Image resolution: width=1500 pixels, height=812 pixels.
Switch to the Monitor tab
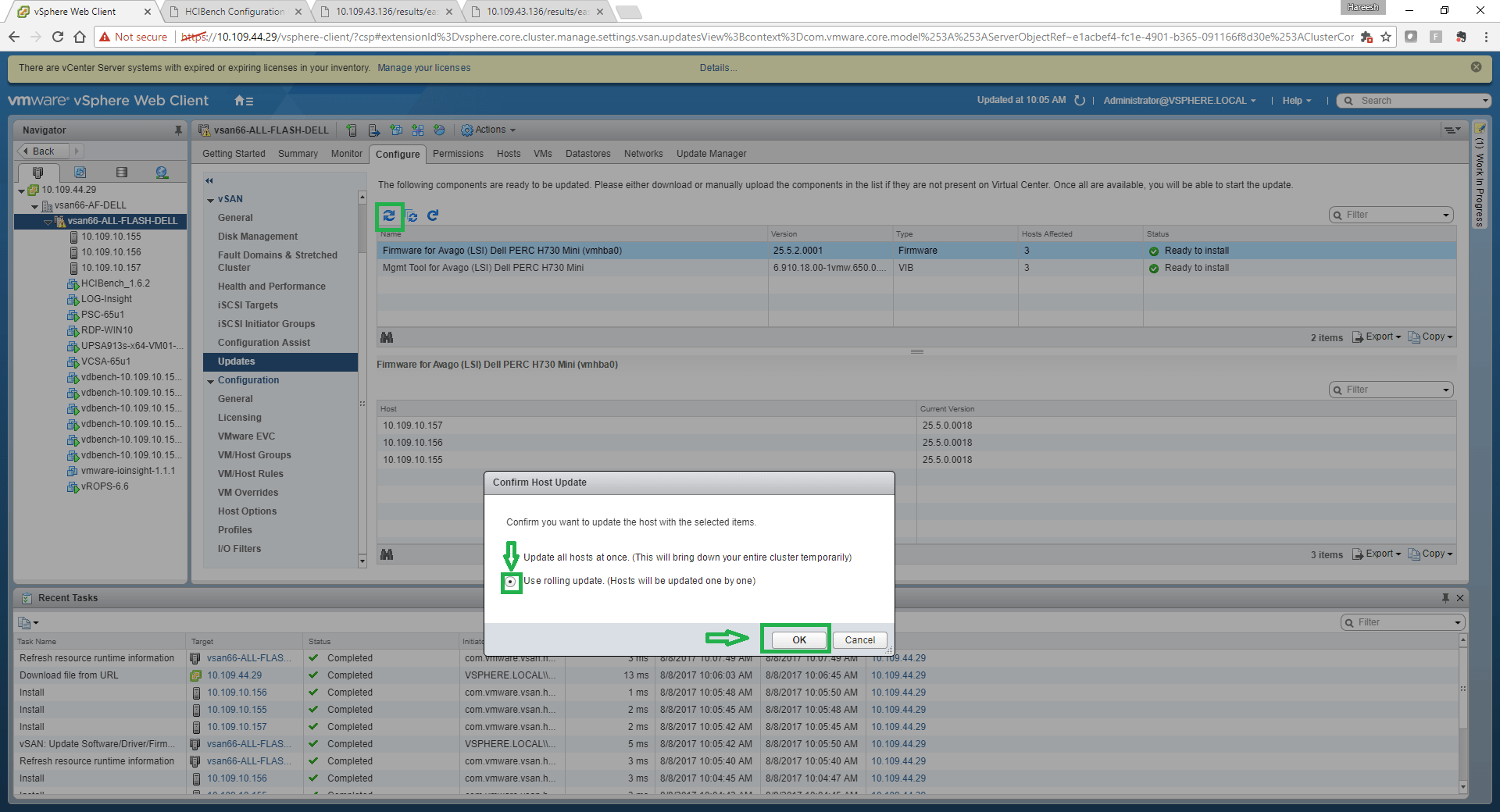point(346,154)
